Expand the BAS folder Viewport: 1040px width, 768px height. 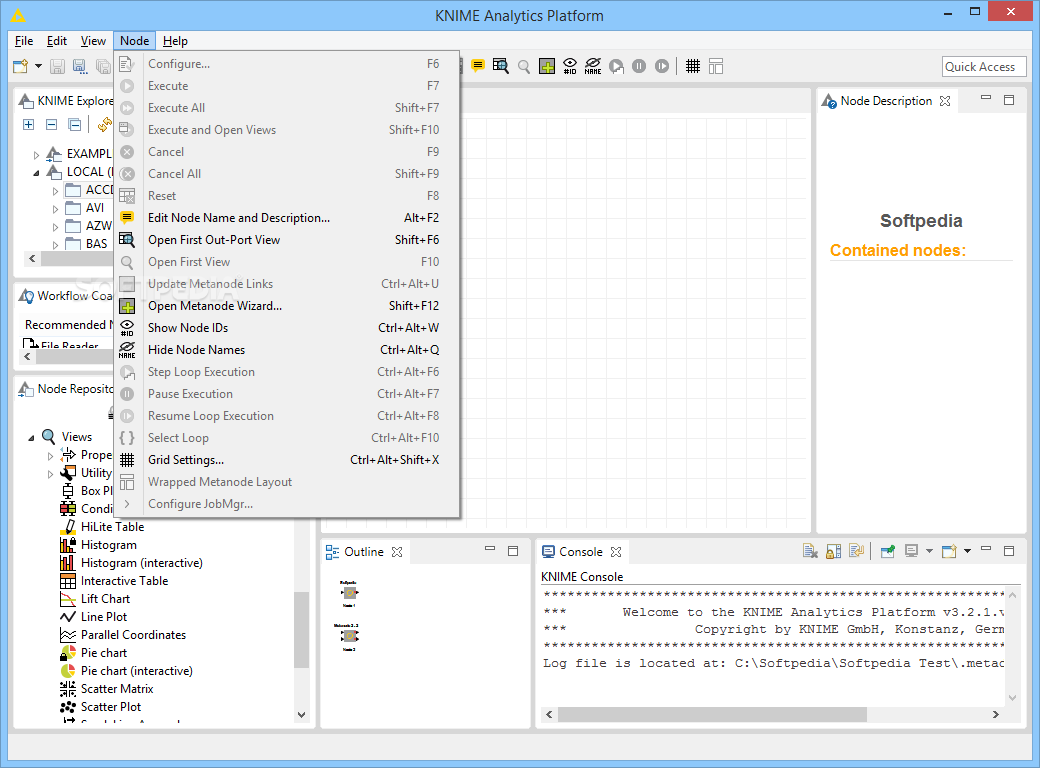tap(55, 244)
